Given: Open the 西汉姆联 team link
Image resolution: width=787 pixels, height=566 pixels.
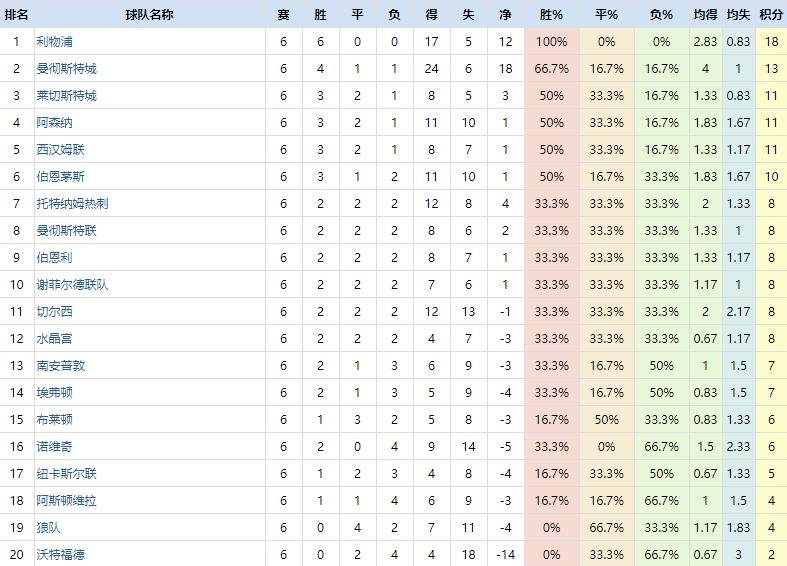Looking at the screenshot, I should click(x=60, y=150).
